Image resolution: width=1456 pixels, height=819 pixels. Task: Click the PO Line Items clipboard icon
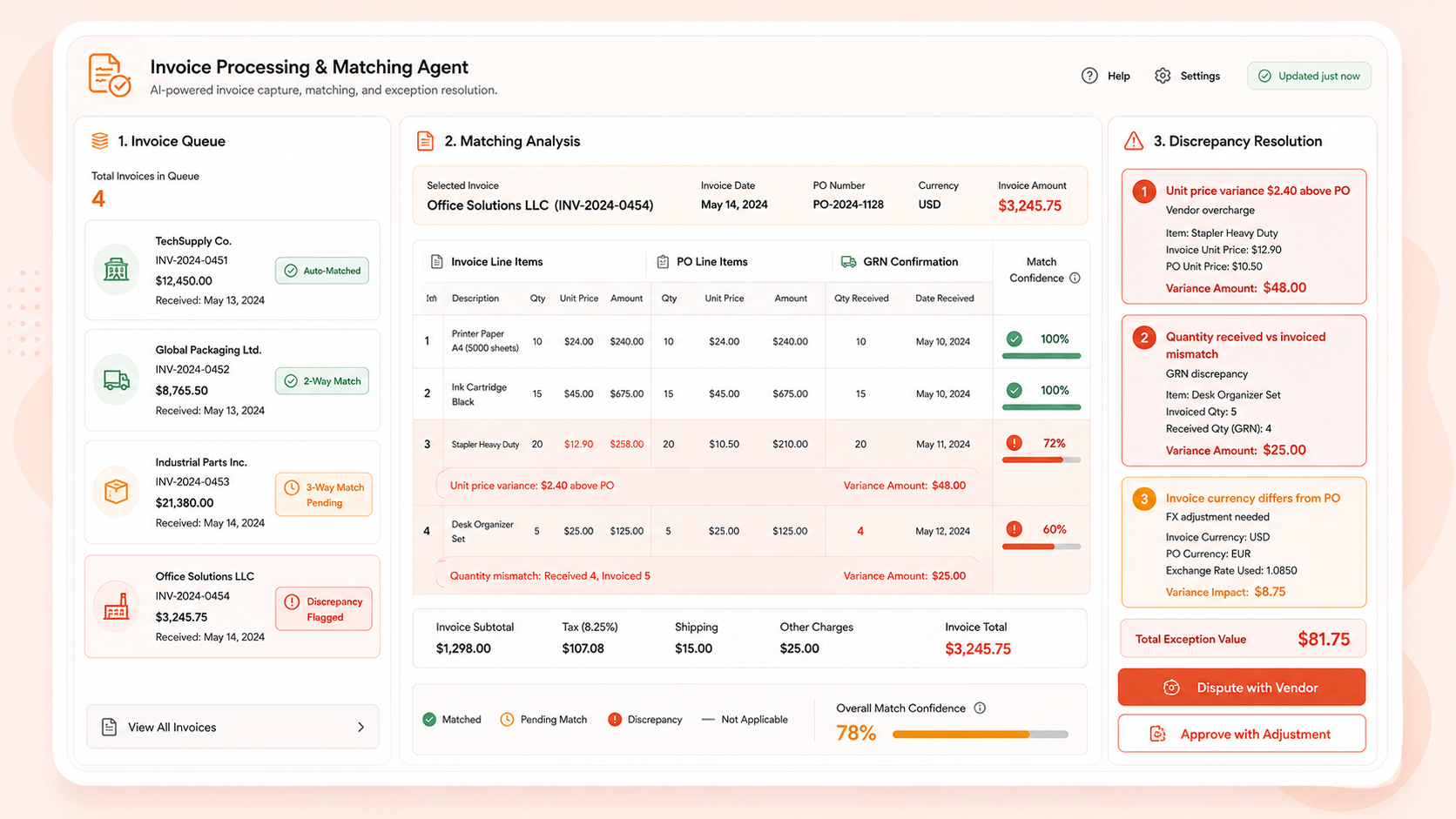tap(663, 262)
